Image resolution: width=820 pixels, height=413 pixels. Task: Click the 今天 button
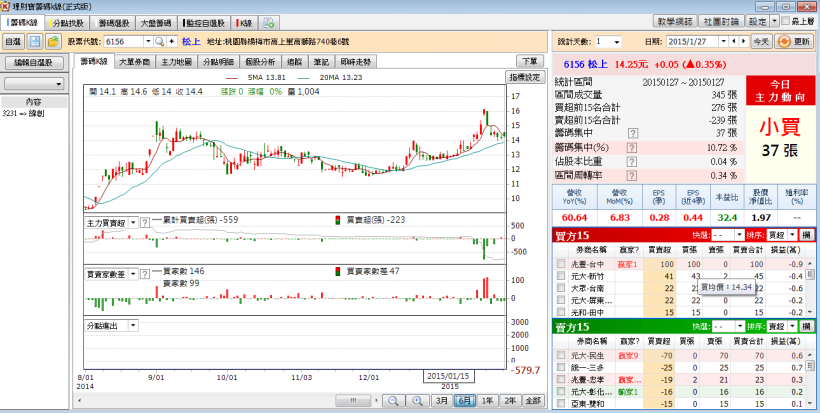[761, 41]
